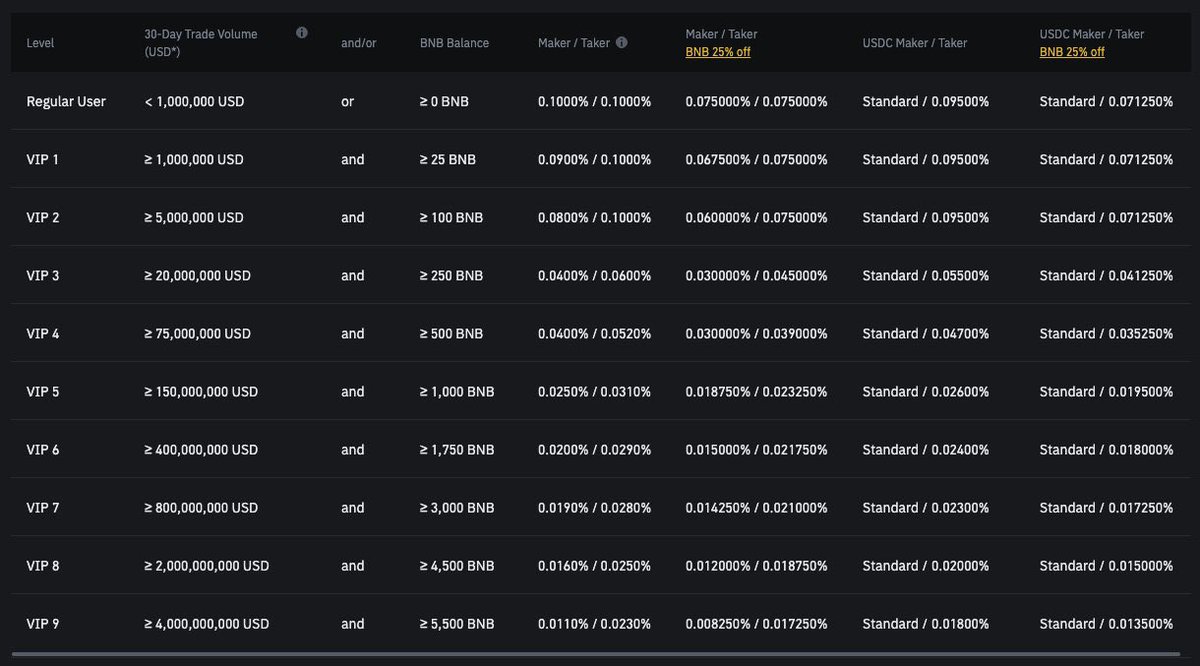
Task: Click the '0.0800% / 0.1000%' fee cell
Action: pos(595,217)
